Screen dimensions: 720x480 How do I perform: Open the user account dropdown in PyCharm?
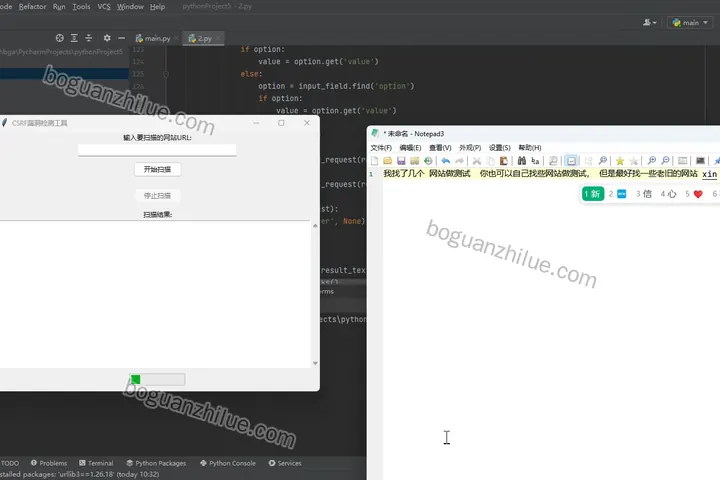649,22
